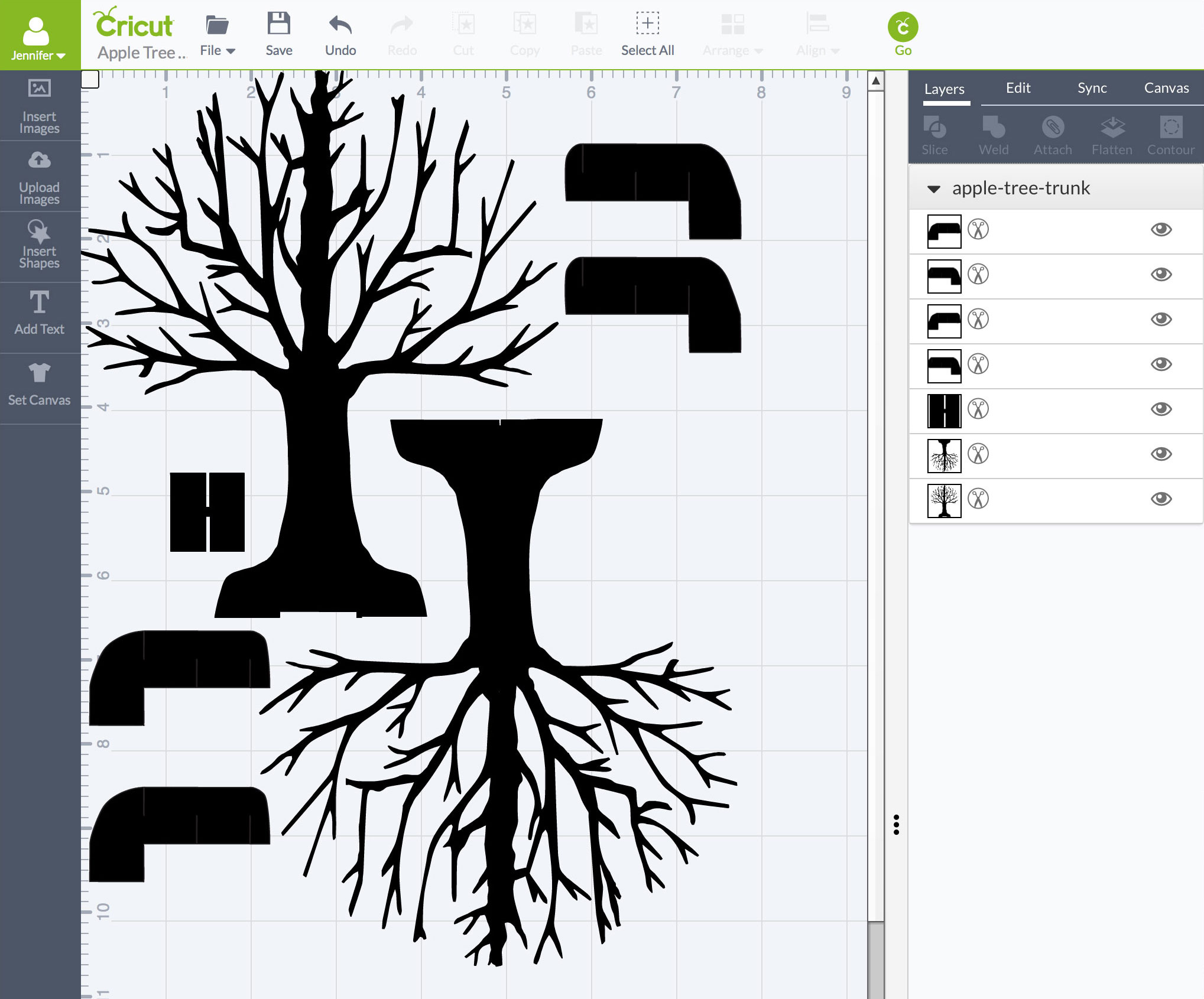Switch to the Canvas panel tab

1166,88
